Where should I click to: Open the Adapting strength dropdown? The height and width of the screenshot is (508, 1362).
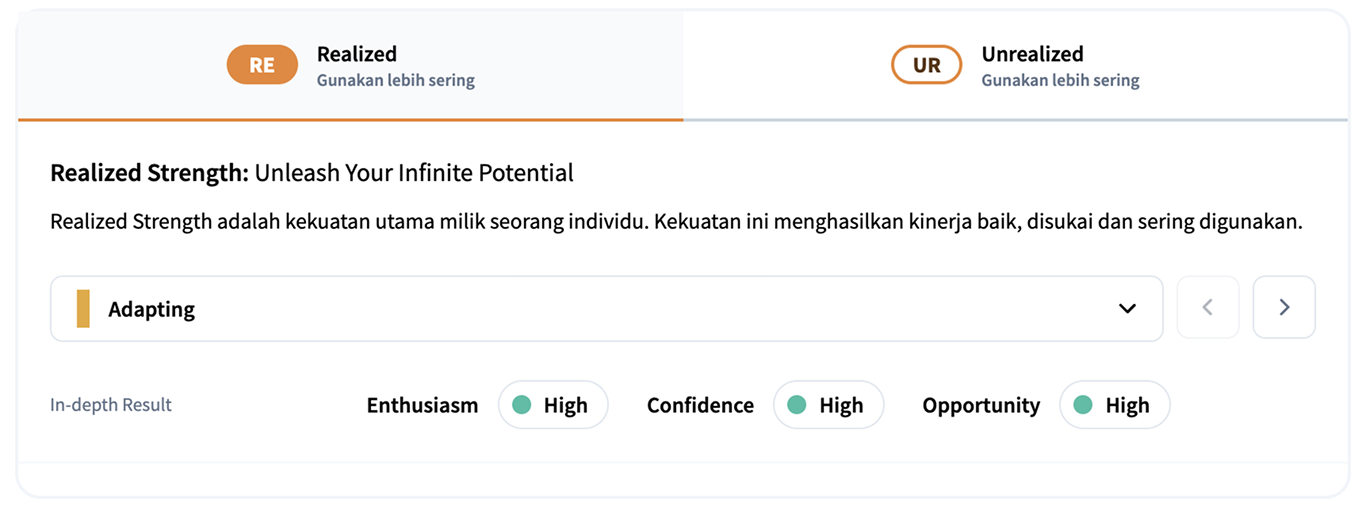[606, 309]
